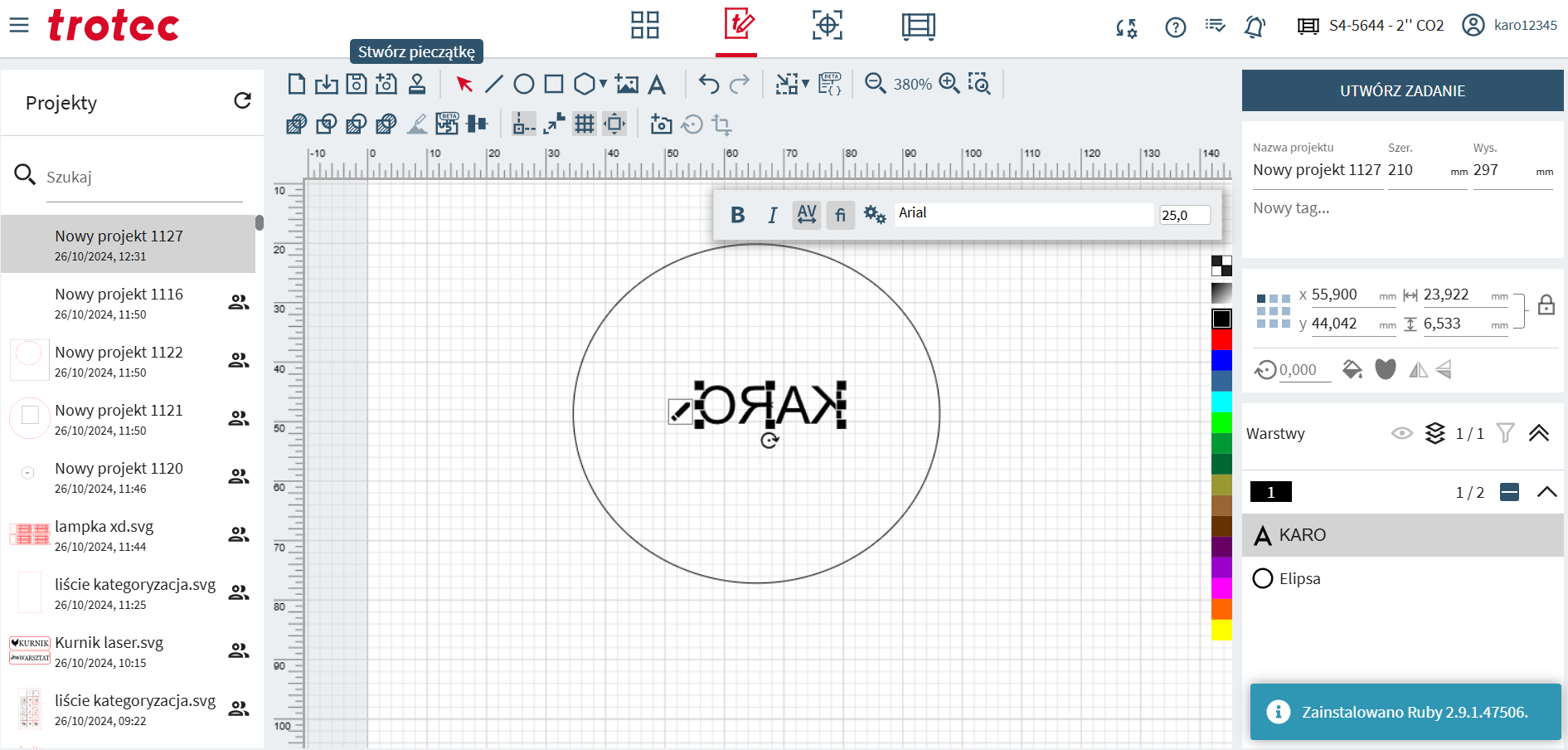This screenshot has height=750, width=1568.
Task: Redo the last undone action
Action: 740,84
